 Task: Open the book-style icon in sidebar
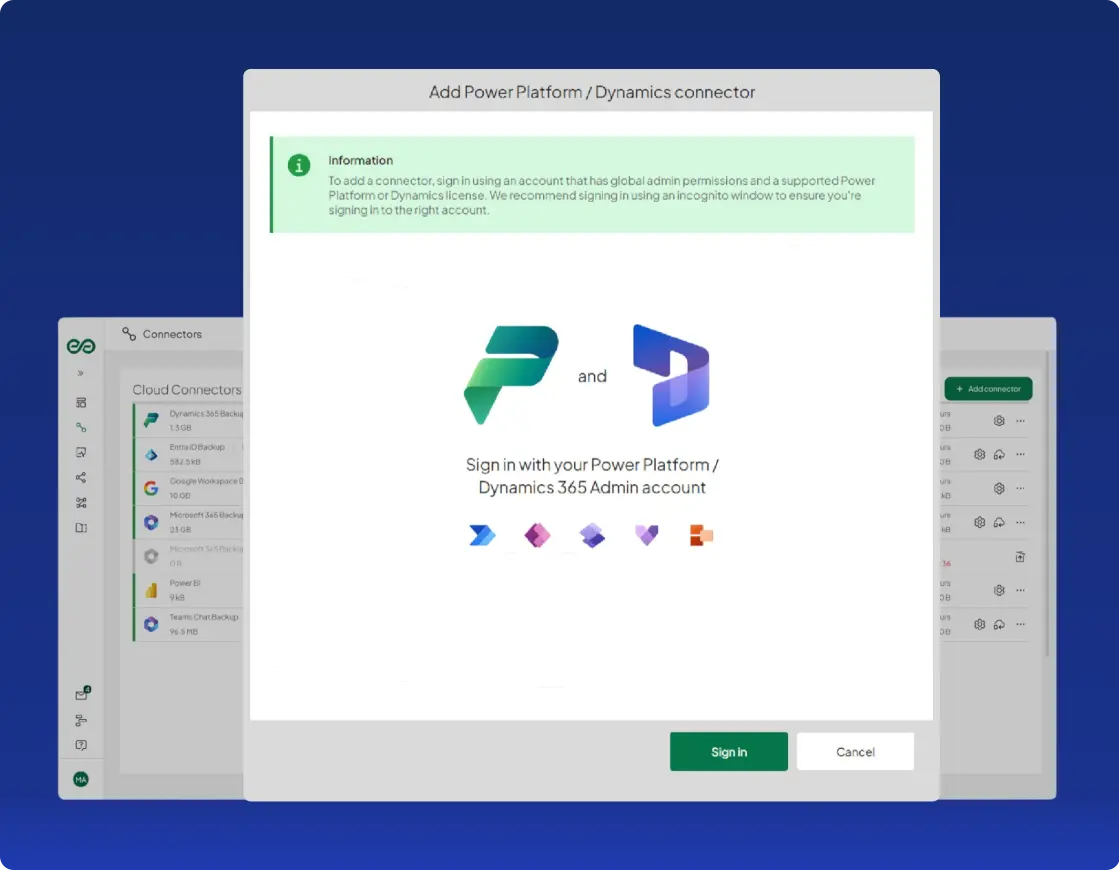coord(81,528)
